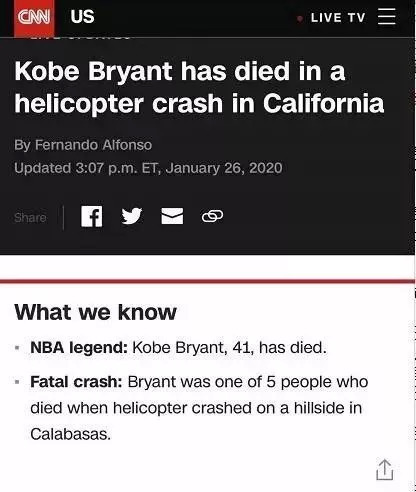Copy article link with chain icon

click(212, 216)
